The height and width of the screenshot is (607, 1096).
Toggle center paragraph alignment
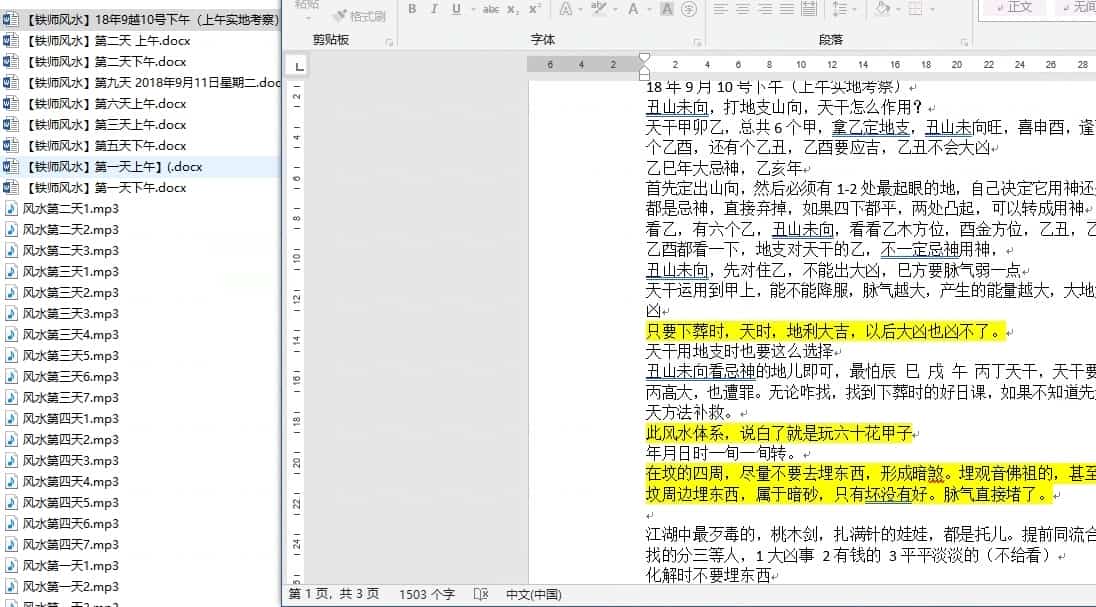(x=741, y=9)
